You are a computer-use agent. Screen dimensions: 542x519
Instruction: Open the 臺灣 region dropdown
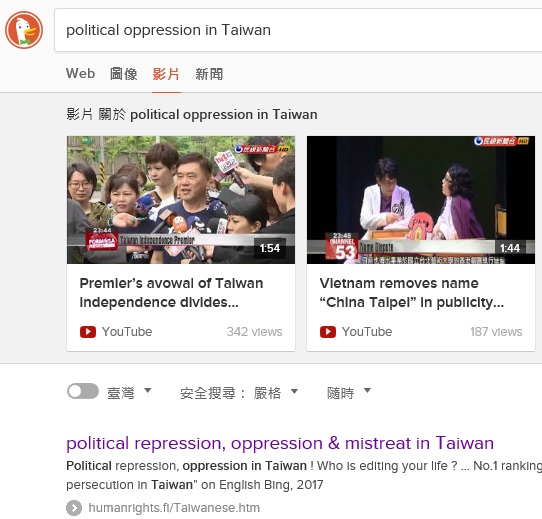pos(129,393)
